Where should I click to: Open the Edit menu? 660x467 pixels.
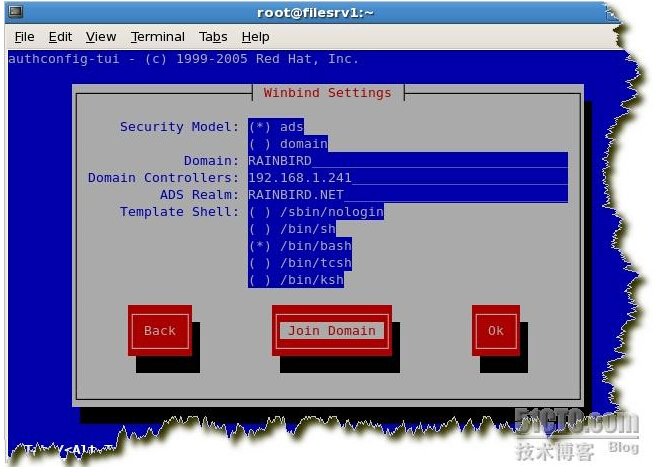(x=60, y=37)
